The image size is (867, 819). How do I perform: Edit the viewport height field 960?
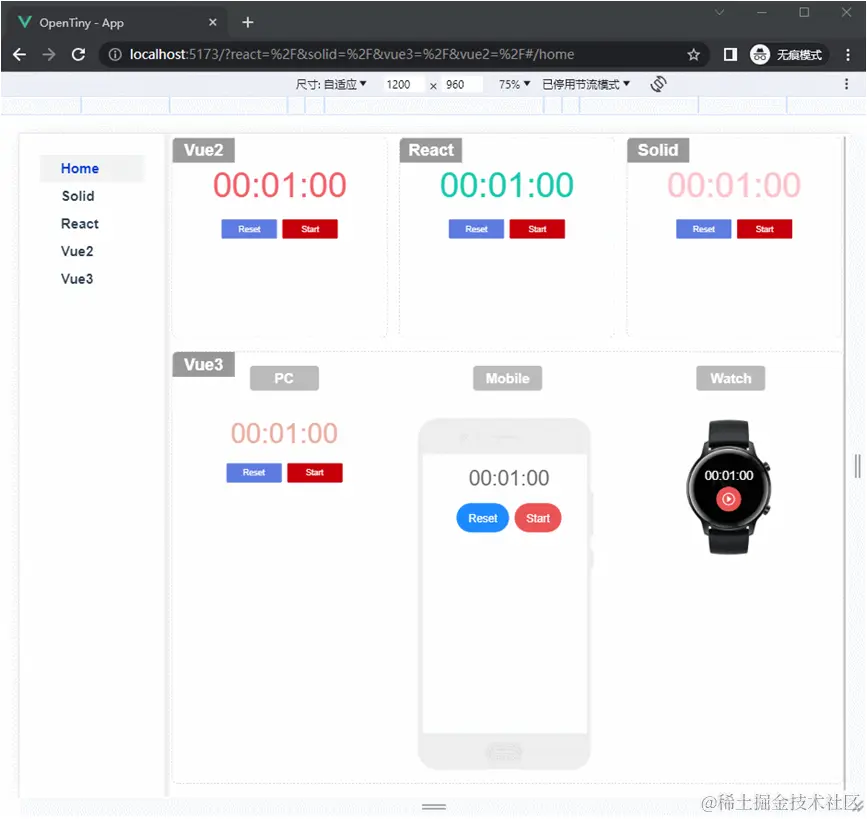[462, 85]
